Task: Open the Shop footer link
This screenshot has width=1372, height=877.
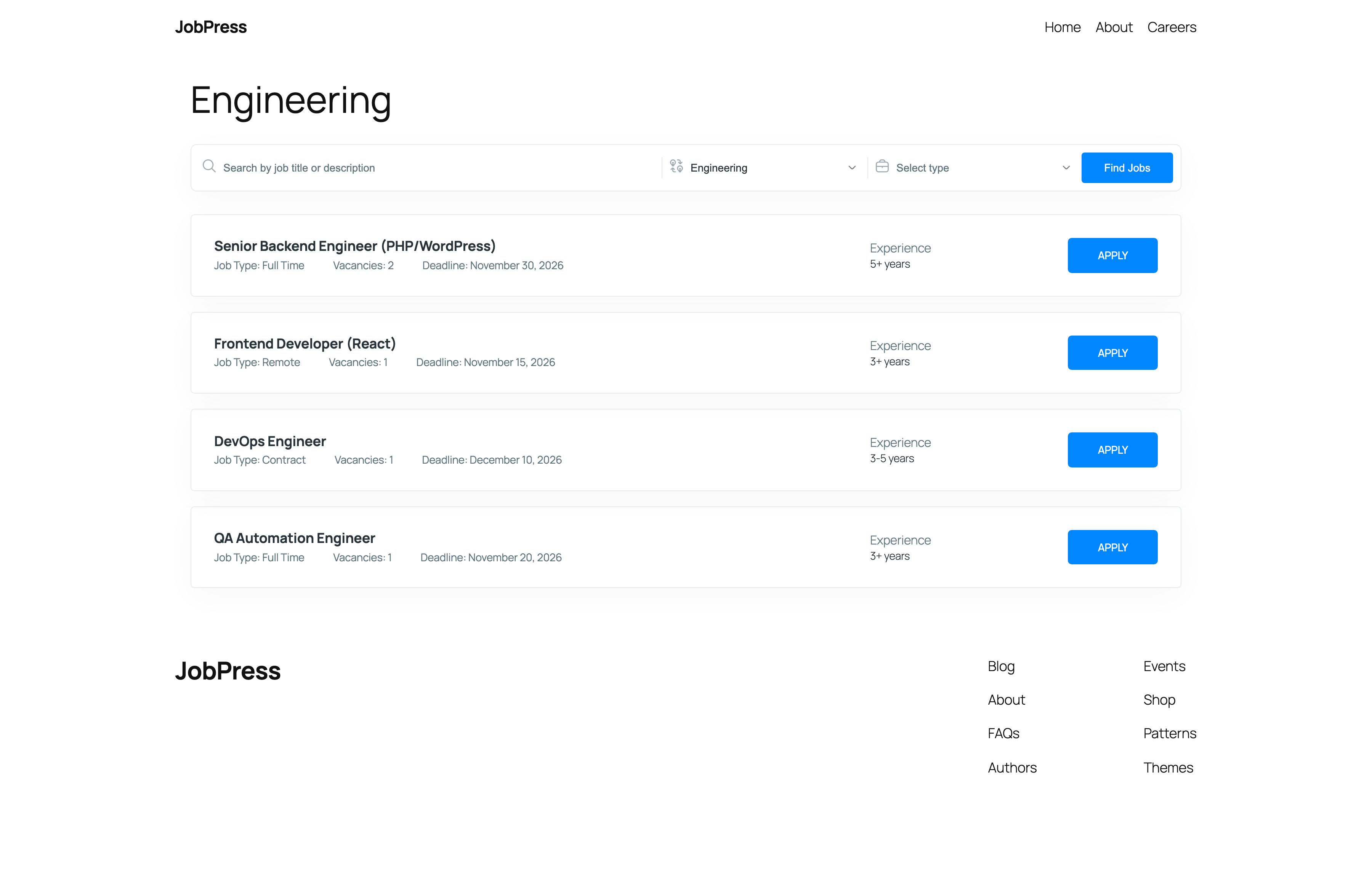Action: pos(1159,700)
